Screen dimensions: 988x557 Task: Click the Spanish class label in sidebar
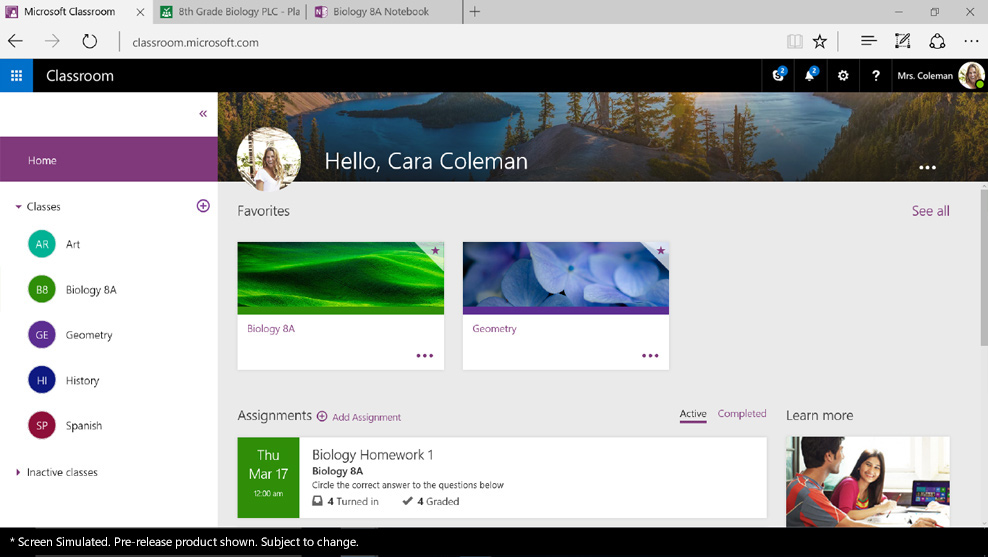[x=84, y=426]
